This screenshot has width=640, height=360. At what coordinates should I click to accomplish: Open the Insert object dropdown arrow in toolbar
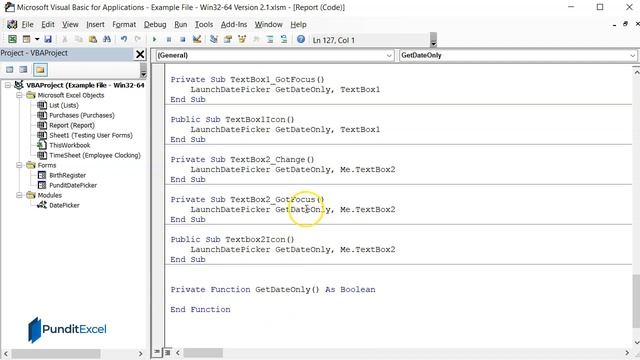coord(37,39)
